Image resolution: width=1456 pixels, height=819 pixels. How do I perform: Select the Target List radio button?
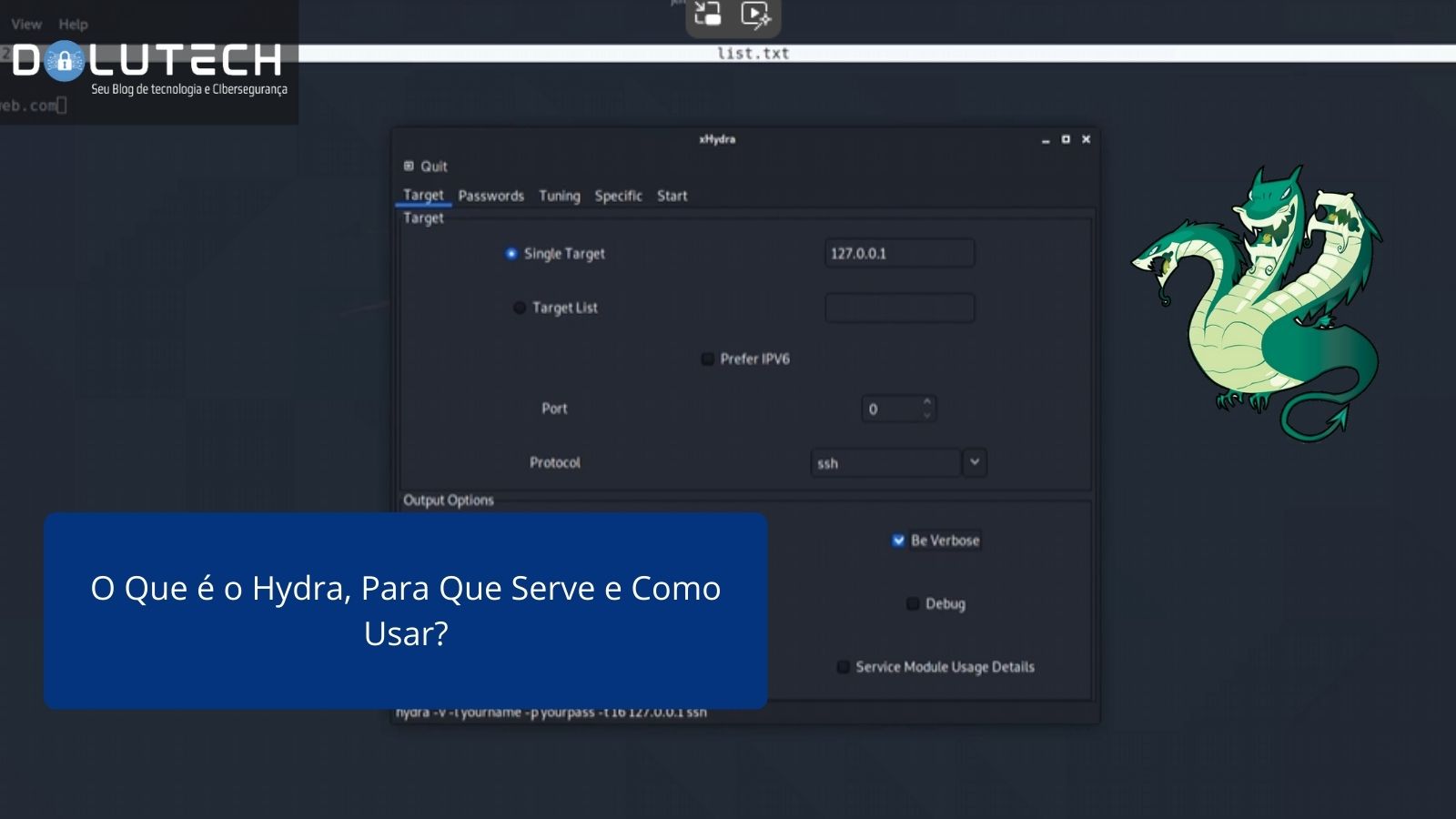[519, 308]
